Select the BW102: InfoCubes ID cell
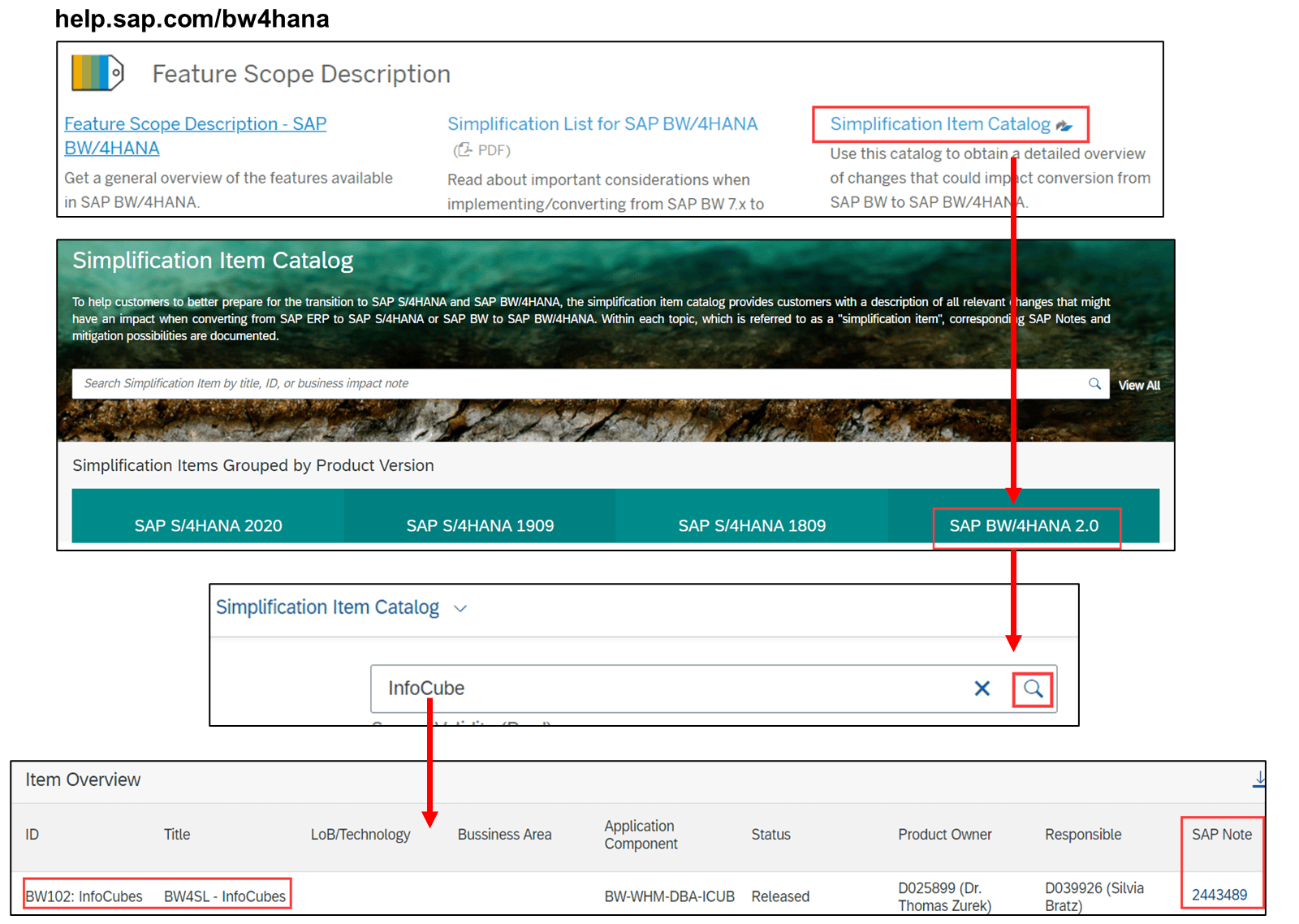The height and width of the screenshot is (924, 1299). click(84, 896)
